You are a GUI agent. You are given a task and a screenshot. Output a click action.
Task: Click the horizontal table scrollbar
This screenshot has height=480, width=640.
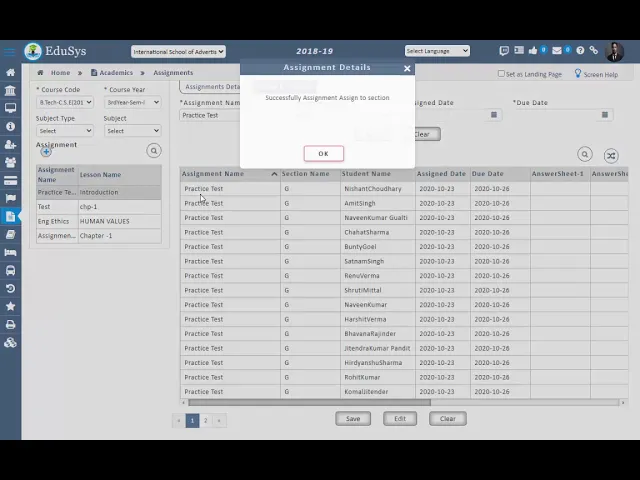(x=309, y=402)
